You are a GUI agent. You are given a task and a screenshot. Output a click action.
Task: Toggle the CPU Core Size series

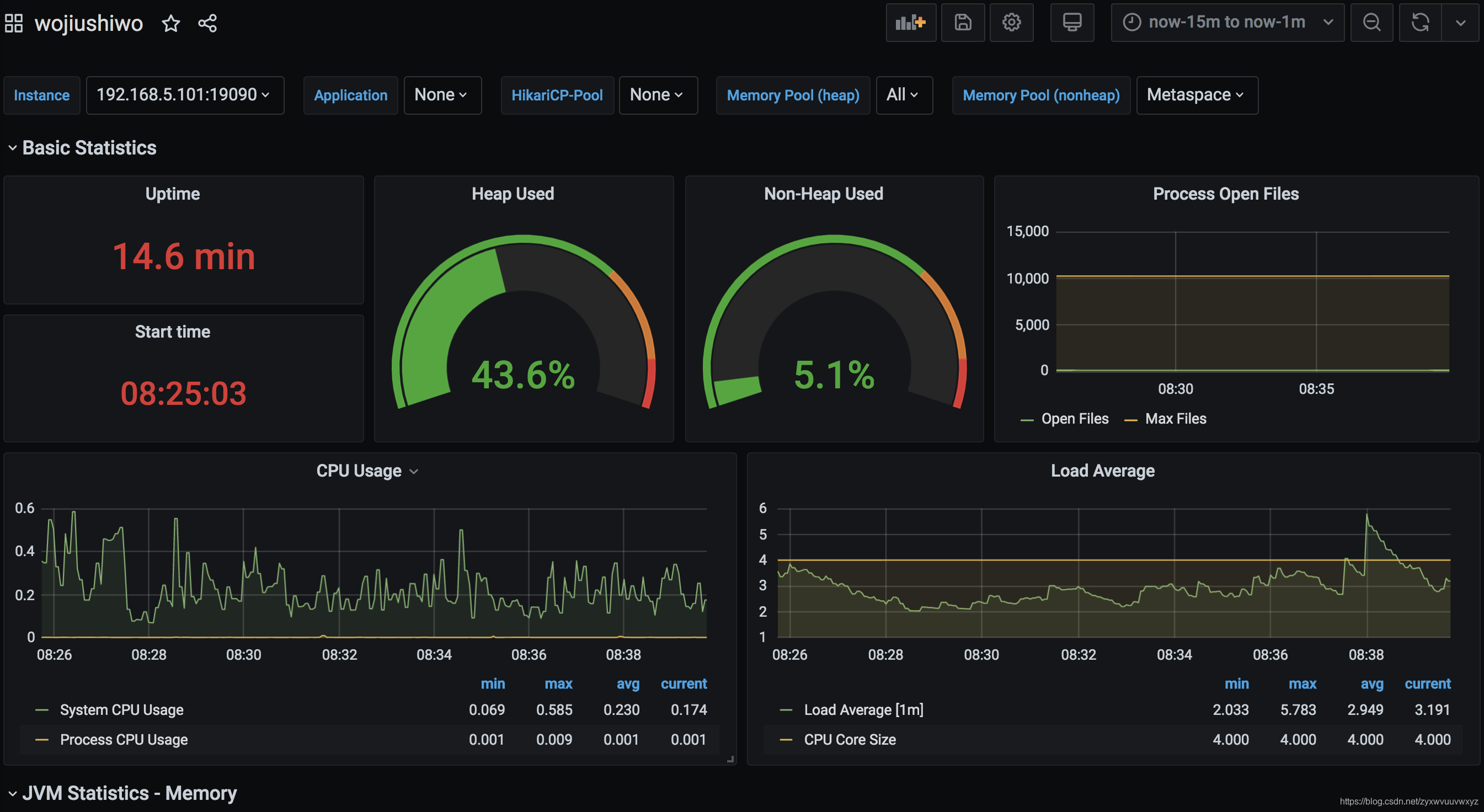(850, 739)
